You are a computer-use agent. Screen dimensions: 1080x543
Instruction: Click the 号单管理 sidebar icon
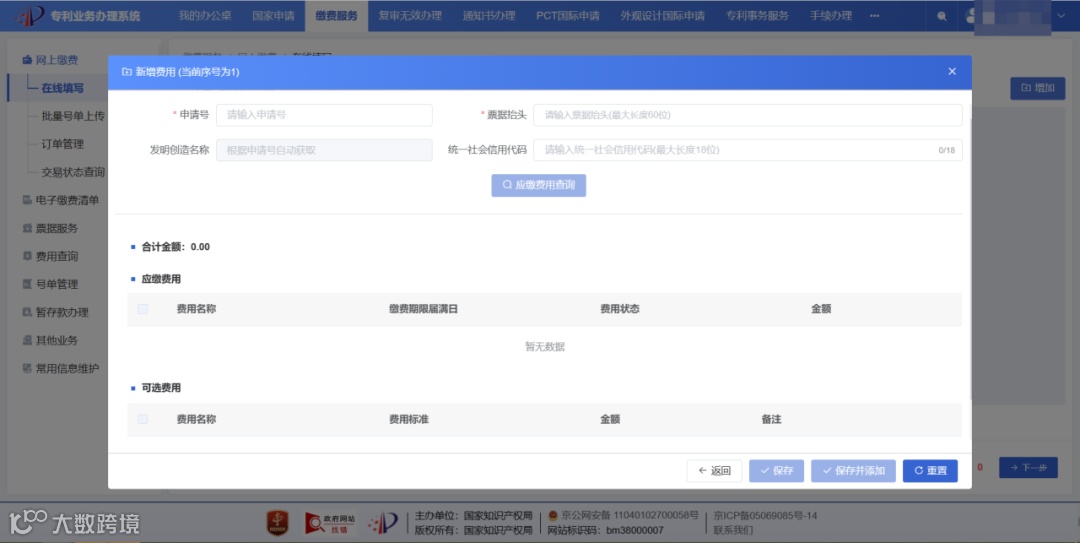(x=27, y=284)
